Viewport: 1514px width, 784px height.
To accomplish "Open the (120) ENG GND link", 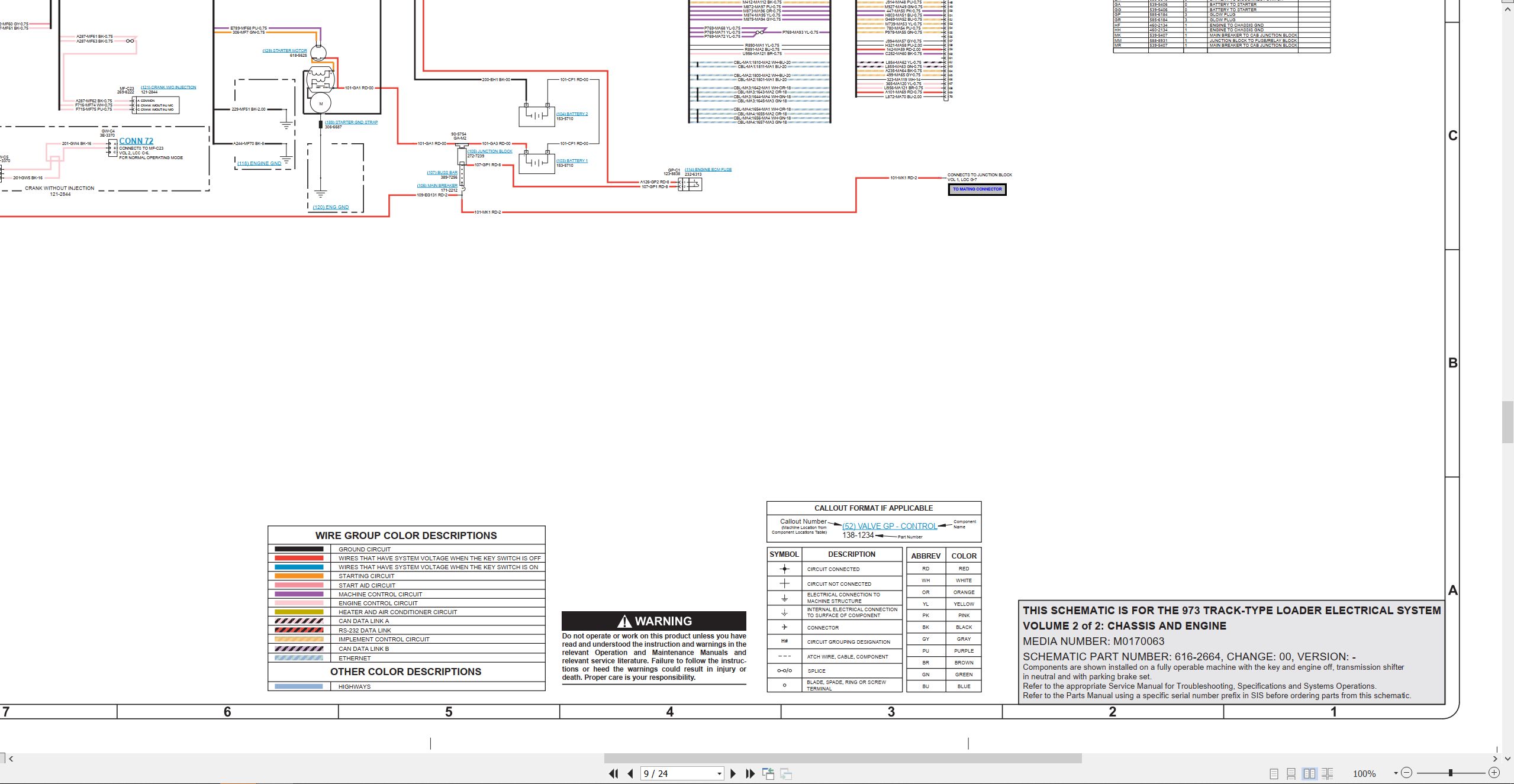I will [331, 207].
